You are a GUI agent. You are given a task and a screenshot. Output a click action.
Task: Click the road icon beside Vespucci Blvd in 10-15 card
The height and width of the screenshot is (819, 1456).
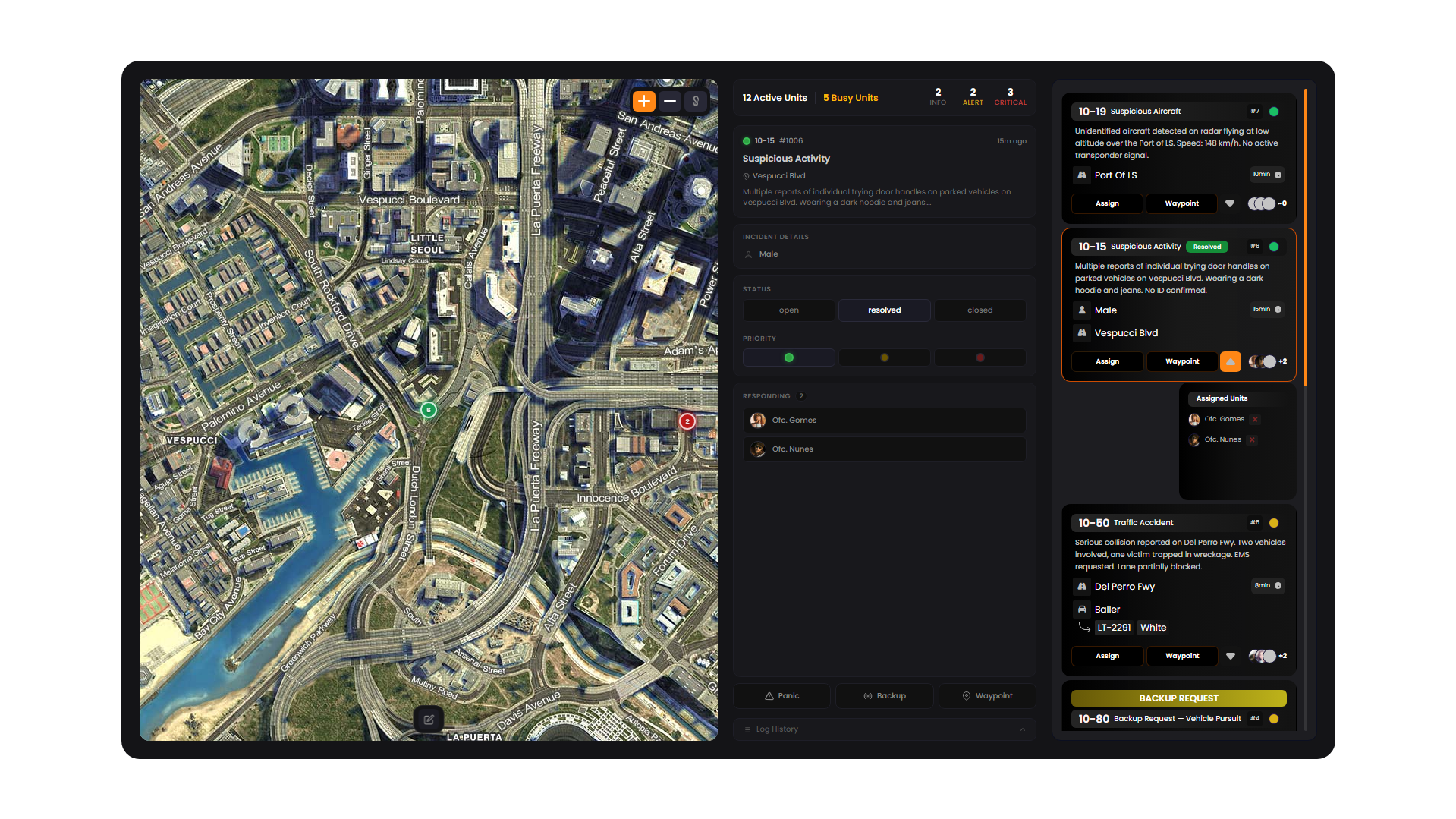click(1082, 333)
